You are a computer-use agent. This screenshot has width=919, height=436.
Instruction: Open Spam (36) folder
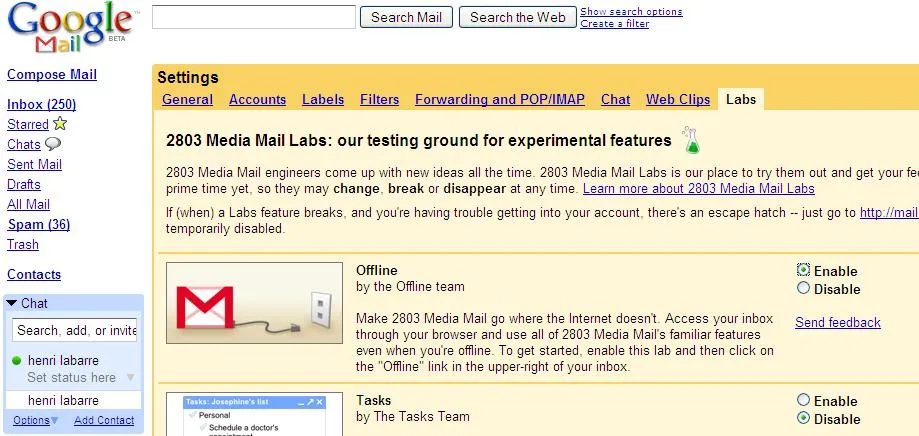(38, 224)
